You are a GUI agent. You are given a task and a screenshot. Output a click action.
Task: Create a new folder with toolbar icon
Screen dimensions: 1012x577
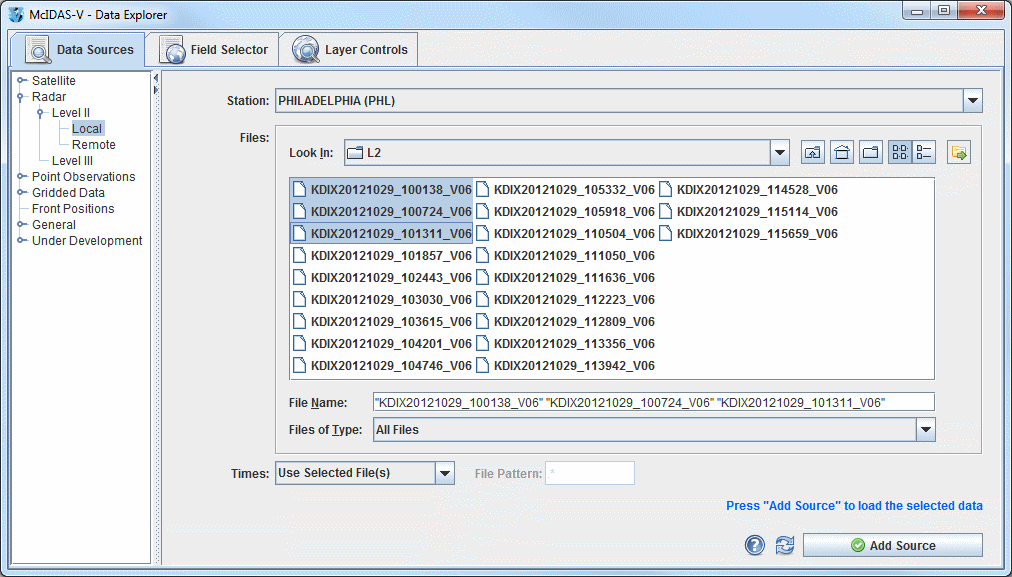(871, 153)
